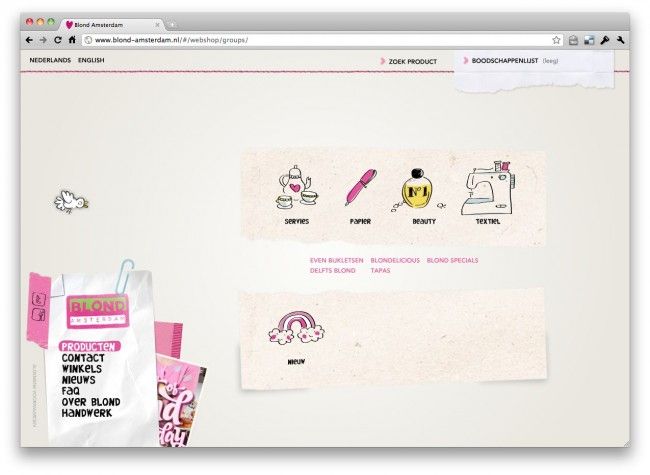
Task: Select Handwerk in the bag menu
Action: (x=87, y=413)
